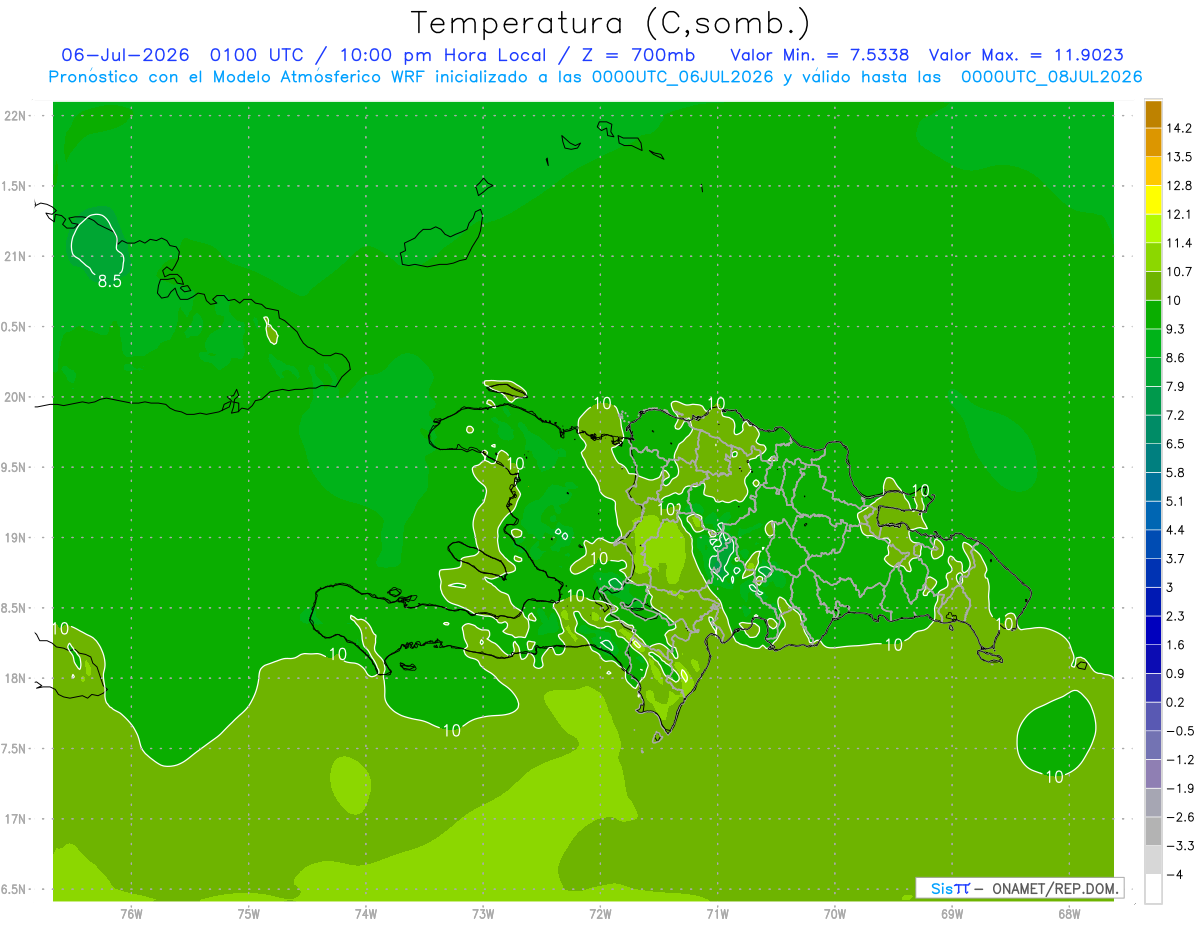Pick the swatch between 10.7 and 11.4
1200x927 pixels.
pyautogui.click(x=1153, y=257)
